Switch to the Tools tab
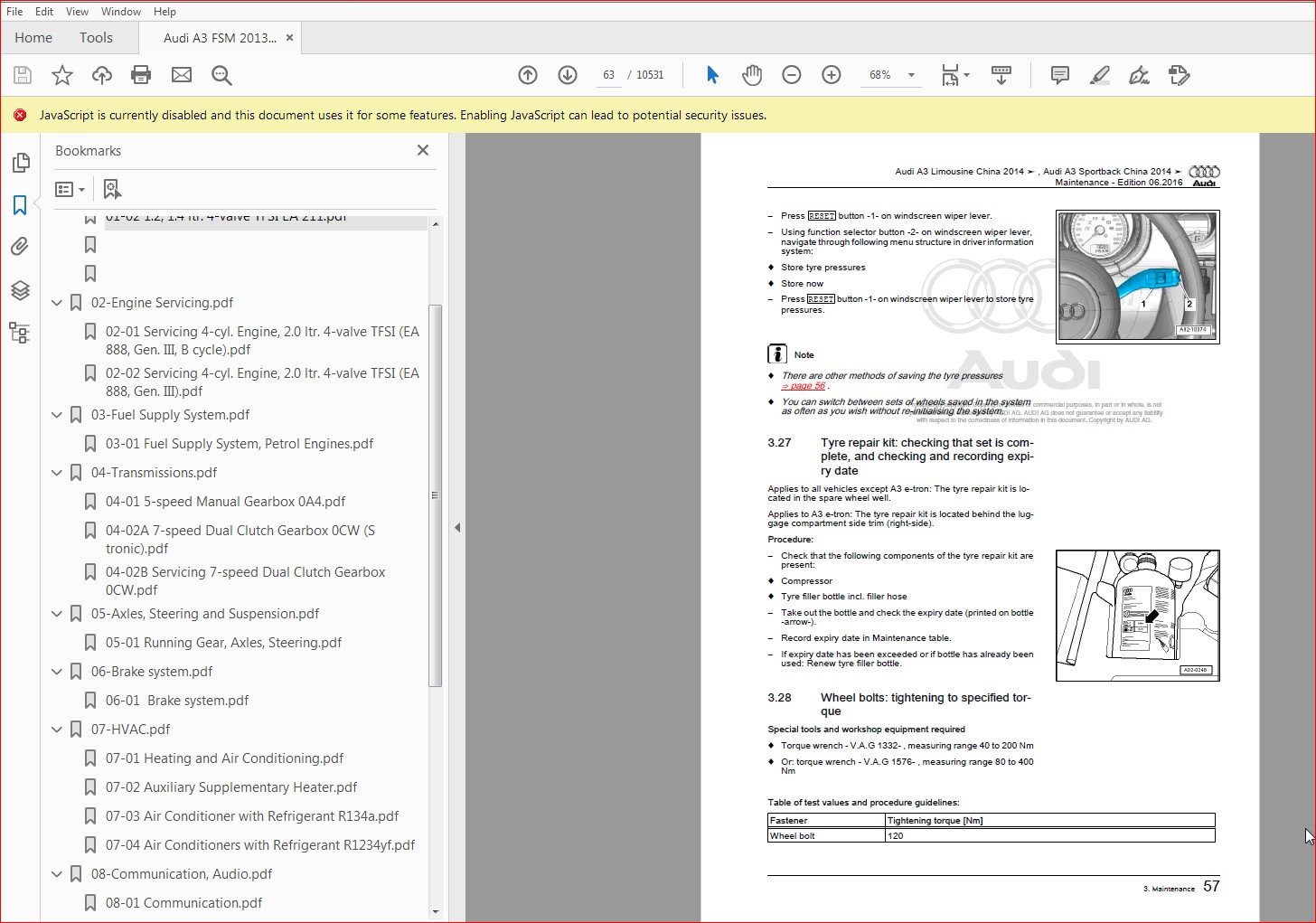The width and height of the screenshot is (1316, 923). tap(96, 38)
